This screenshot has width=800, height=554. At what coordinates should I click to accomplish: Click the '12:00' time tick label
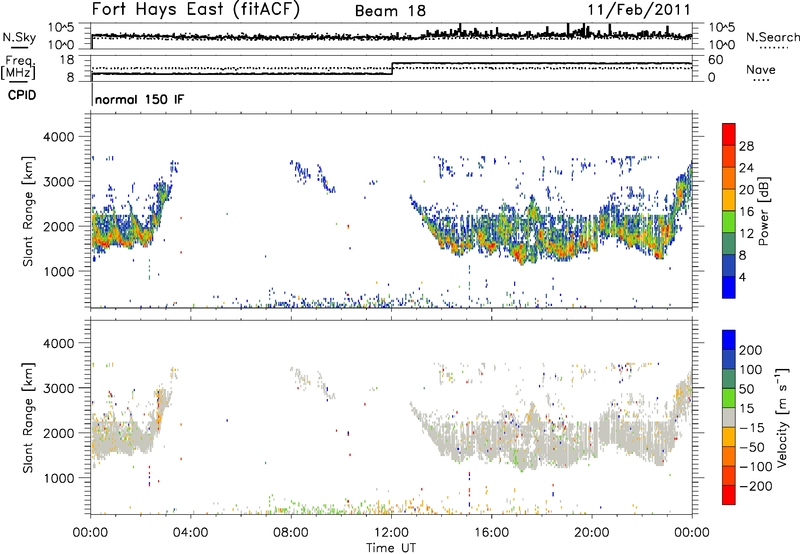[391, 533]
